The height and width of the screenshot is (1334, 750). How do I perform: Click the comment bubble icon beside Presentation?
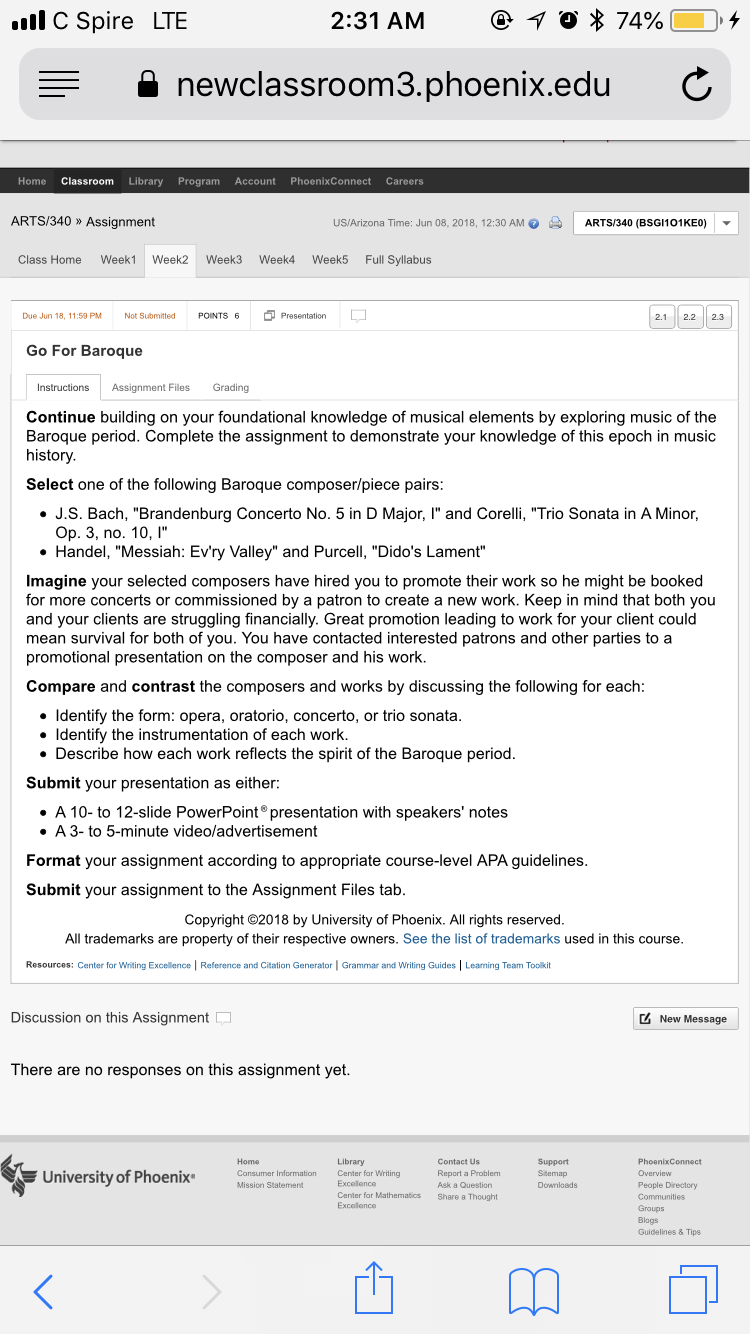tap(358, 315)
